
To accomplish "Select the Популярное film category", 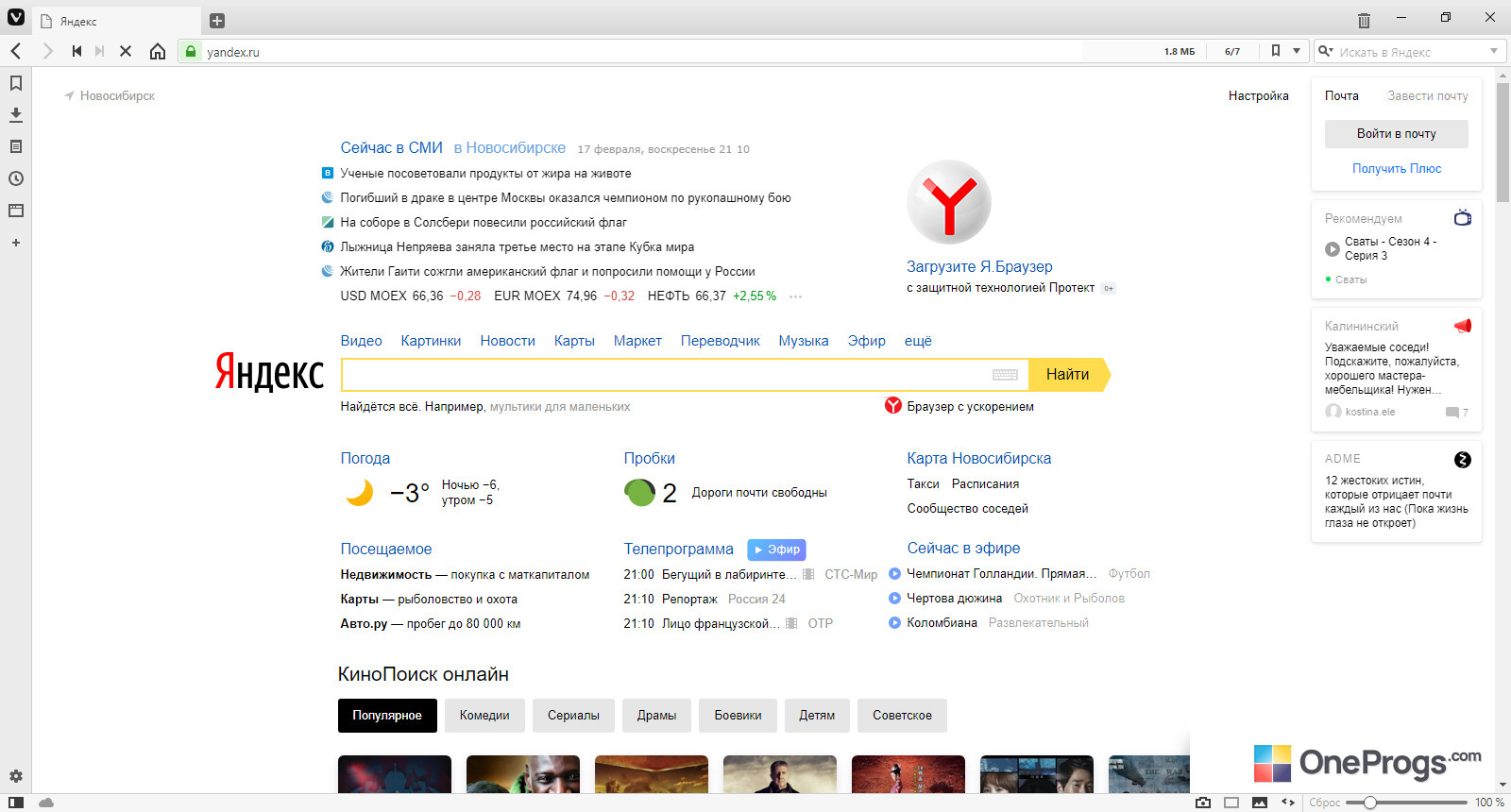I will point(387,716).
